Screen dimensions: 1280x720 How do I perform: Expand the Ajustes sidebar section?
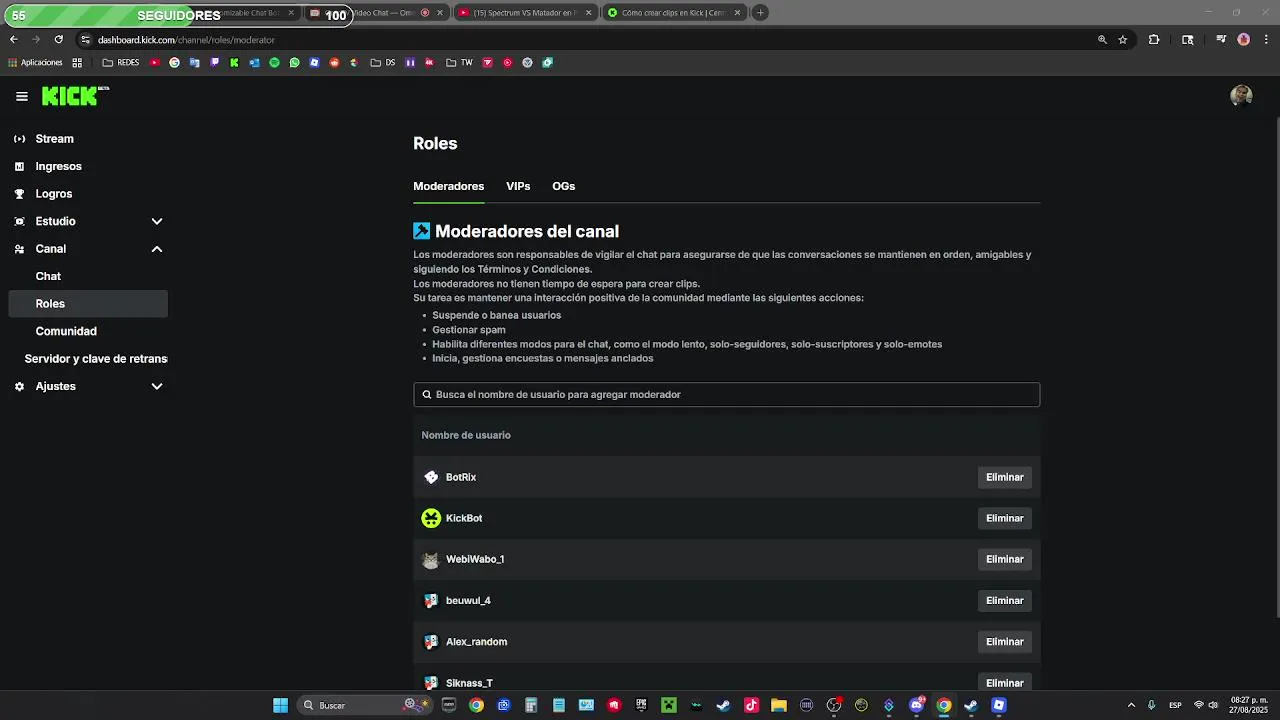[x=88, y=386]
